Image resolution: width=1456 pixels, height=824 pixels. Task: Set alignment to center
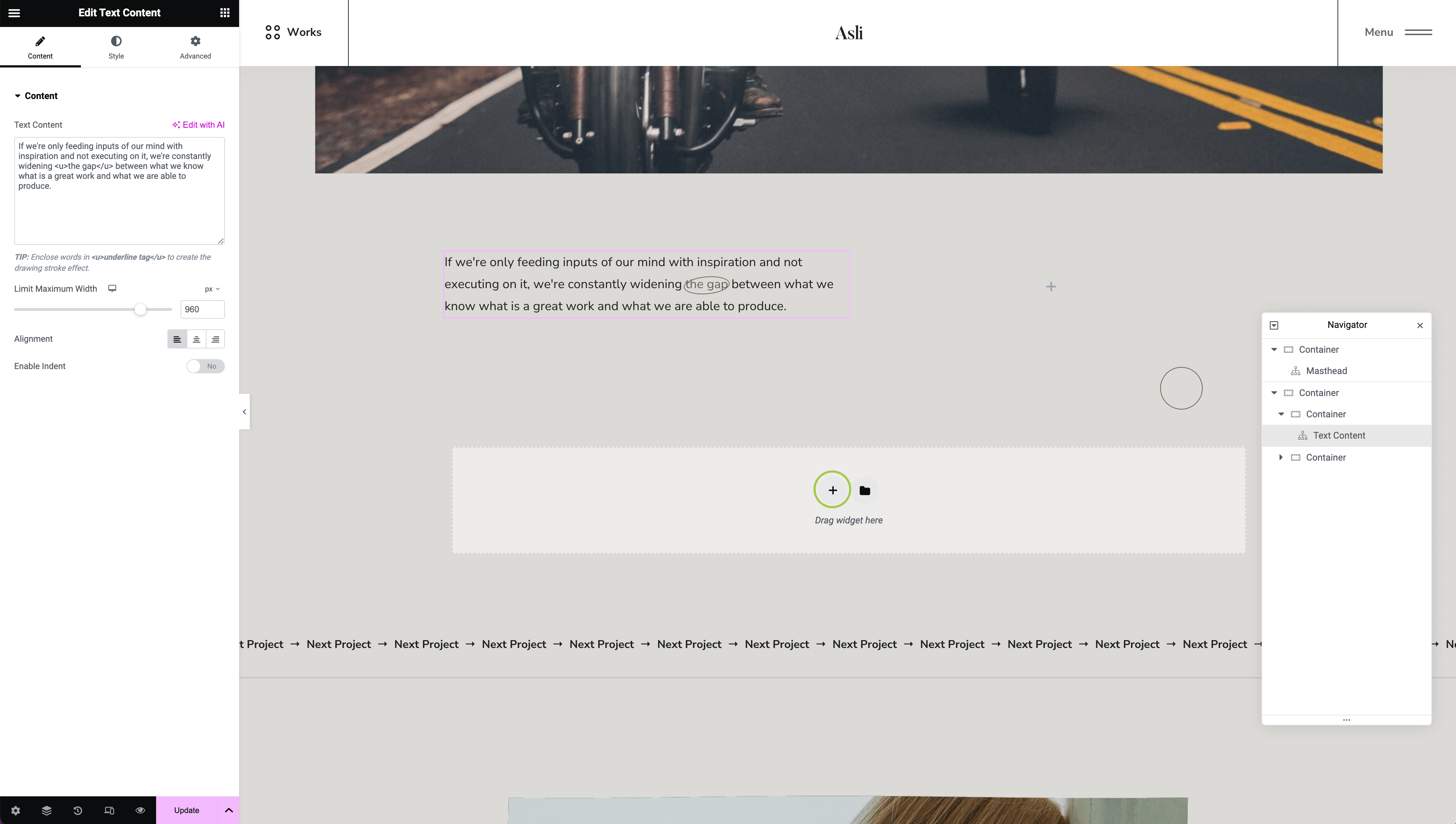pyautogui.click(x=196, y=339)
